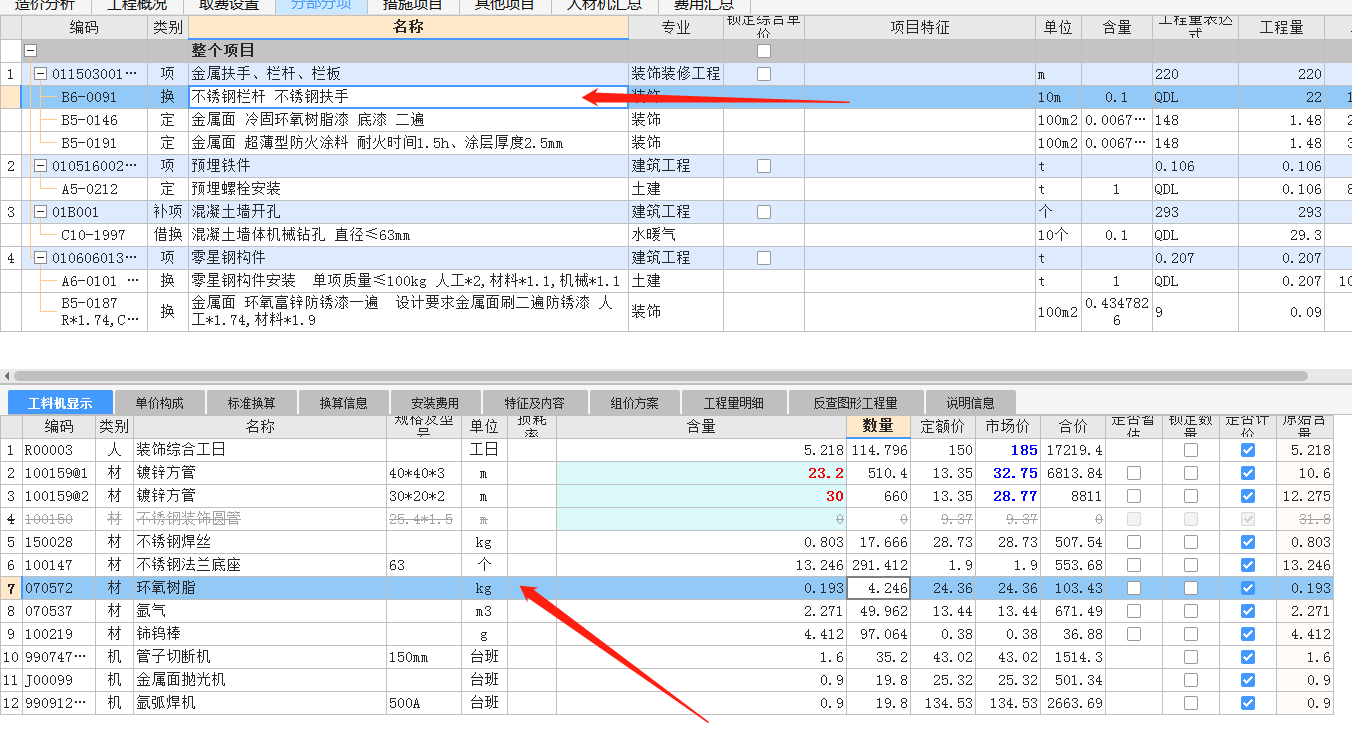This screenshot has width=1352, height=731.
Task: Collapse item 01B001 混凝土墙开孔 row
Action: pos(40,212)
